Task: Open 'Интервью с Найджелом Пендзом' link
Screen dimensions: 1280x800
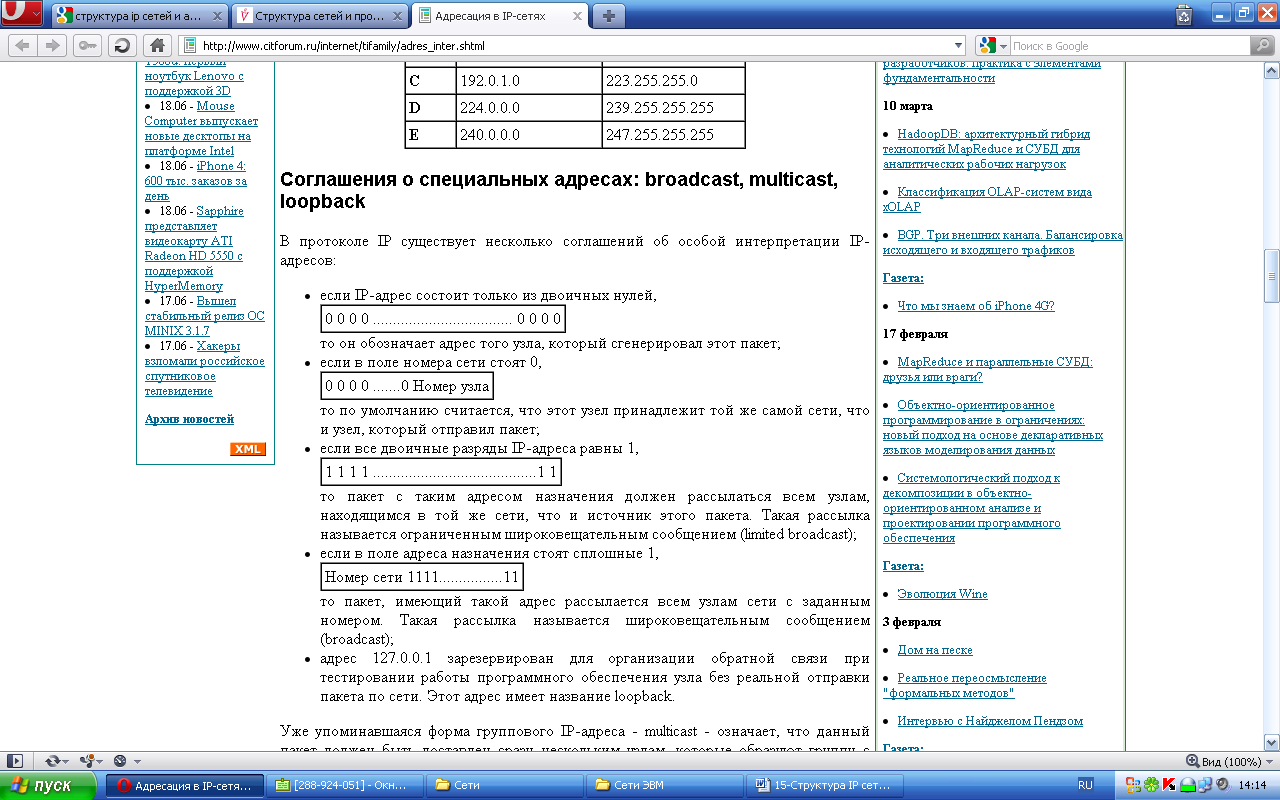Action: tap(990, 721)
